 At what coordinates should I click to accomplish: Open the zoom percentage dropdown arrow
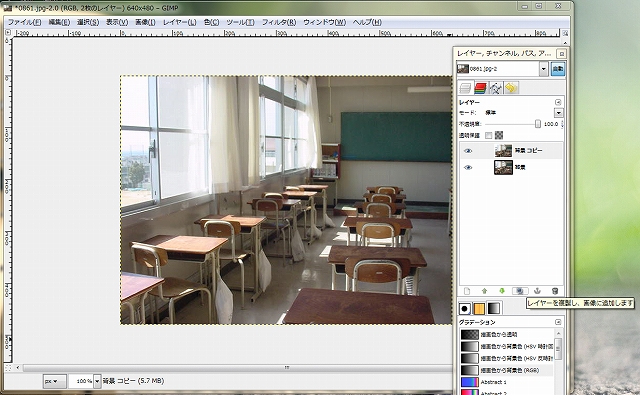click(x=97, y=381)
